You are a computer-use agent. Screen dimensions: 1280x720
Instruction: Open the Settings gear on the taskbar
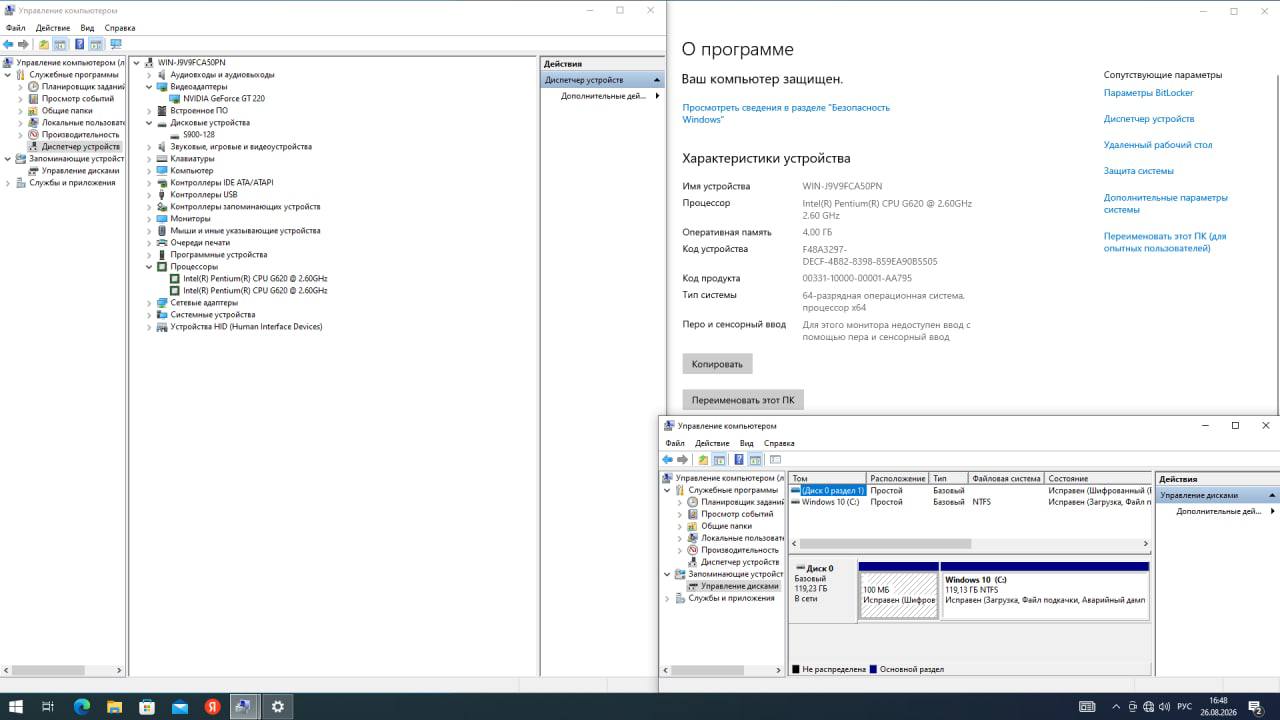278,706
